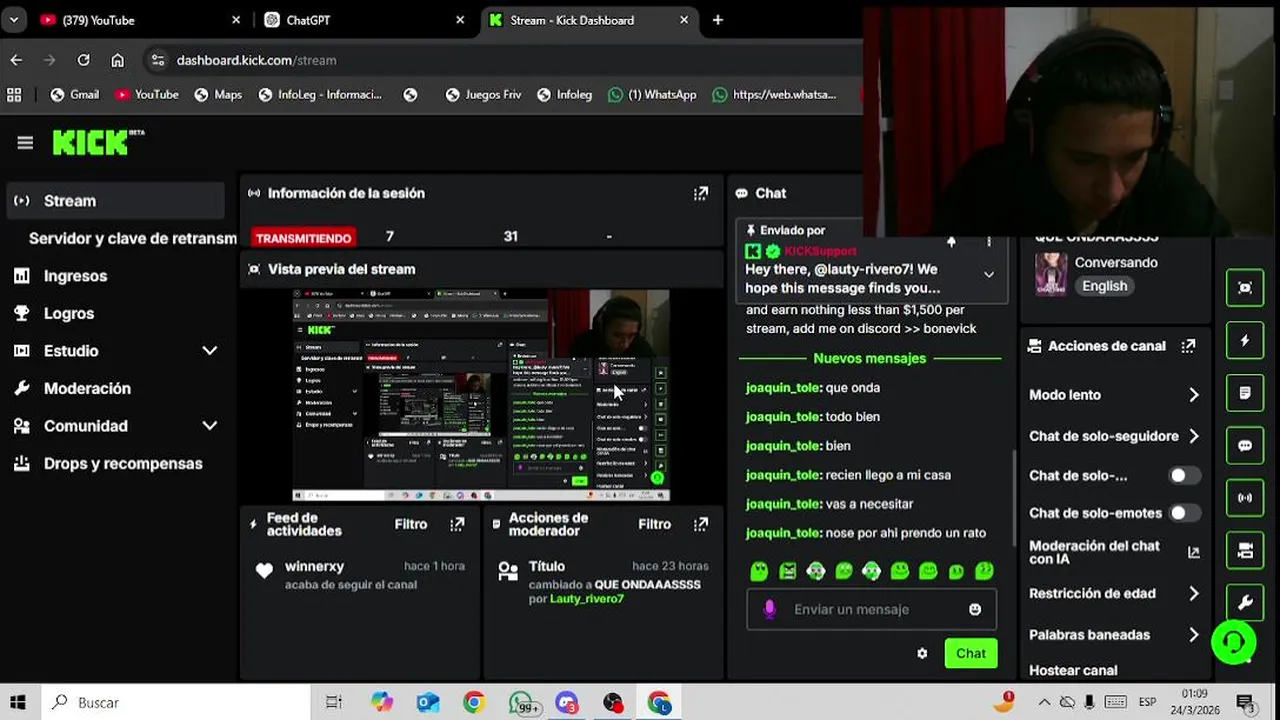Open the Windows Start menu
Viewport: 1280px width, 720px height.
pyautogui.click(x=18, y=702)
